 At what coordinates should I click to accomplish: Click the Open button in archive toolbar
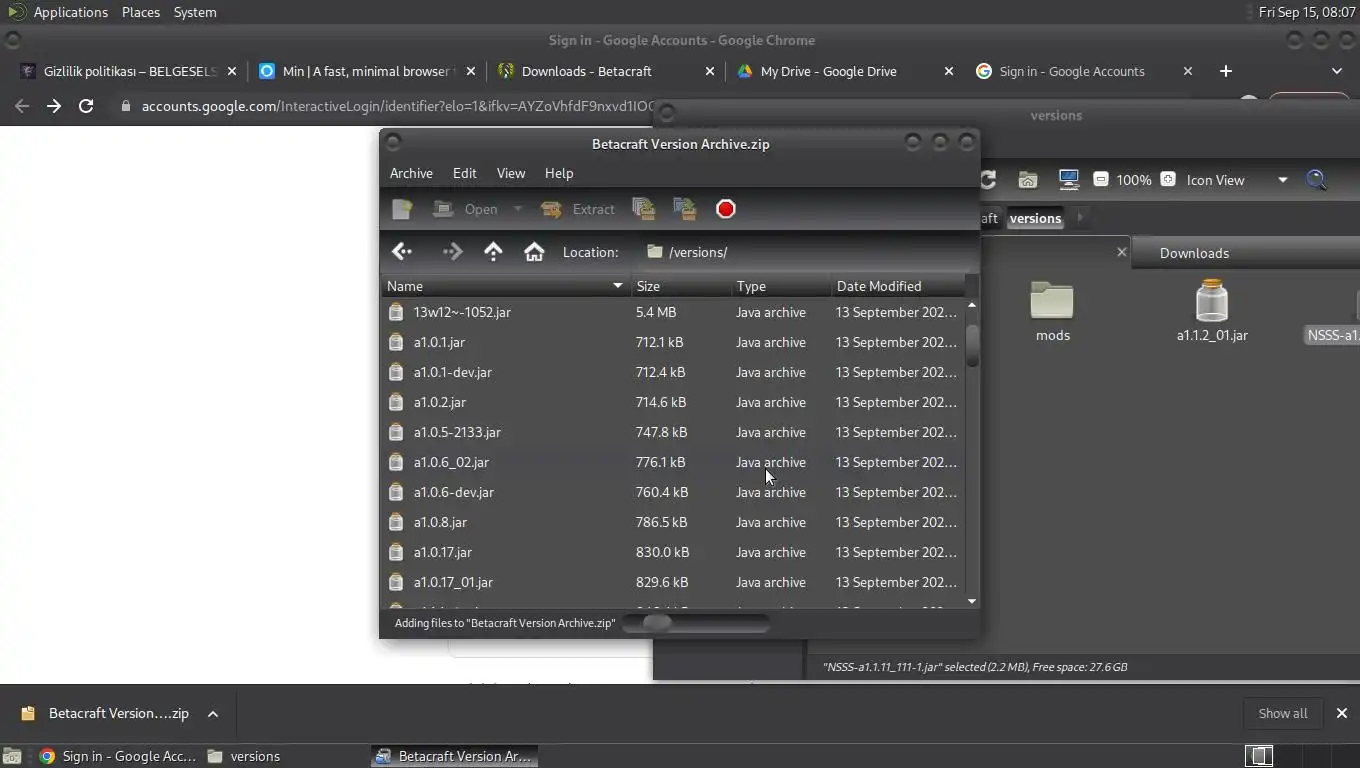pos(466,209)
